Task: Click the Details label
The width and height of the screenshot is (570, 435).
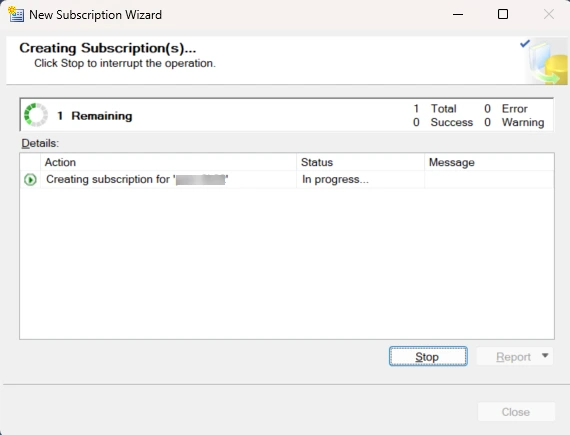Action: pos(40,143)
